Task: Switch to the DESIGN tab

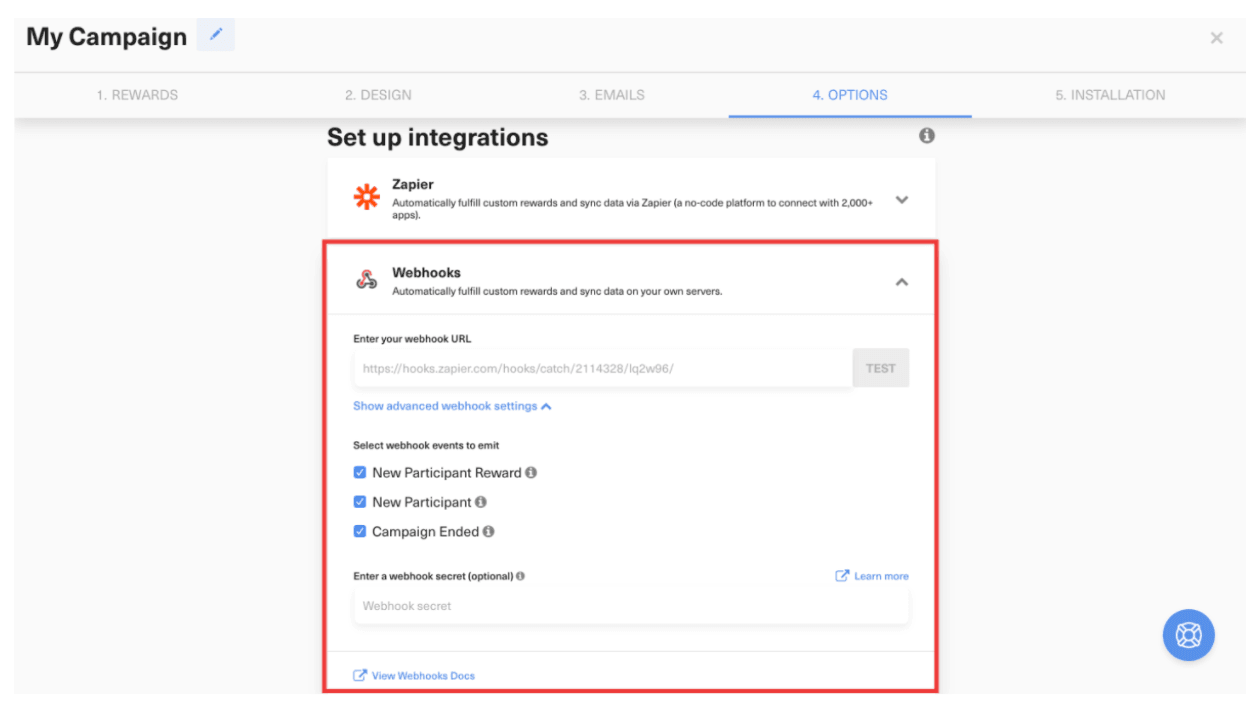Action: [378, 95]
